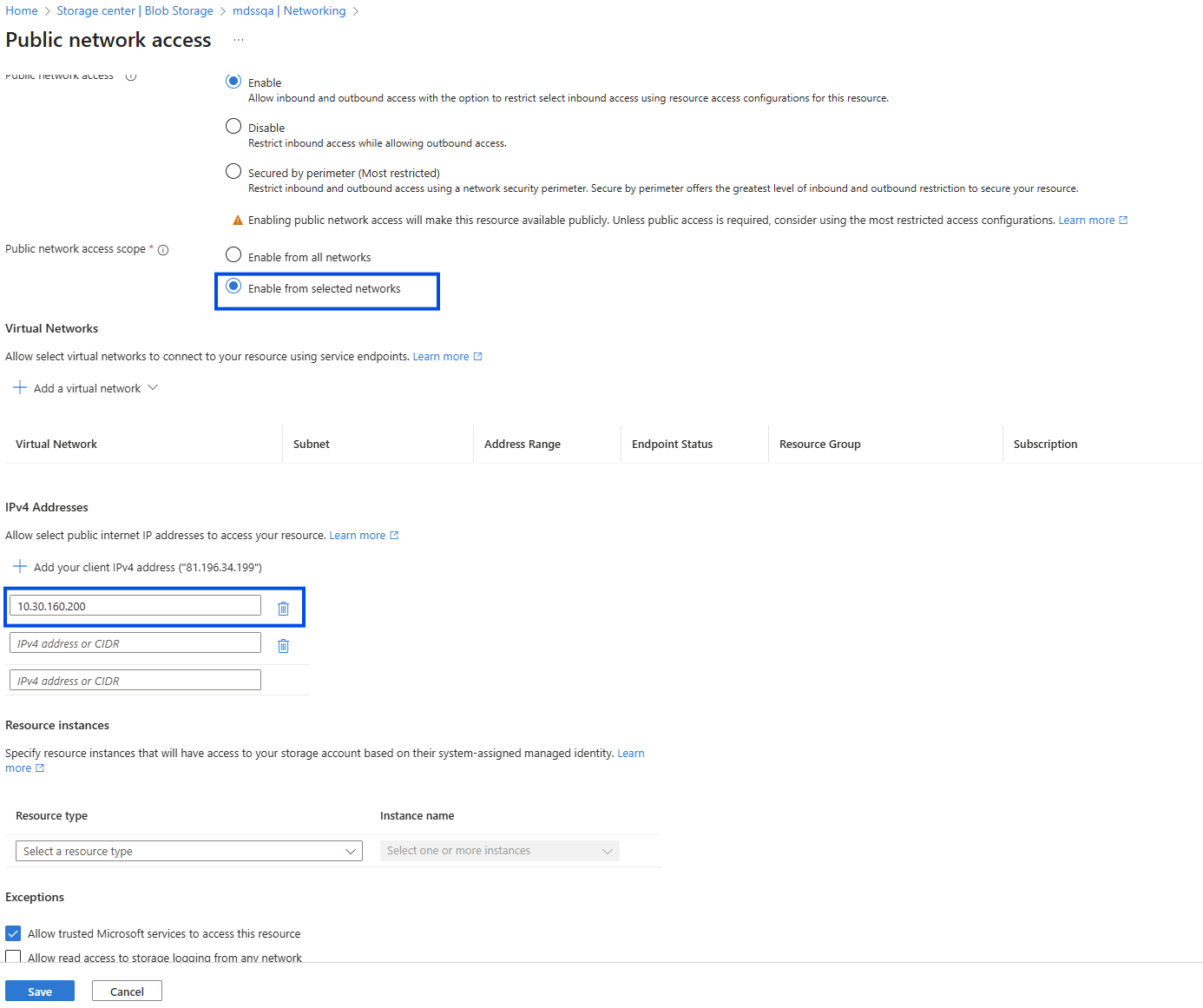This screenshot has height=1008, width=1203.
Task: Click plus icon to add a virtual network
Action: point(20,388)
